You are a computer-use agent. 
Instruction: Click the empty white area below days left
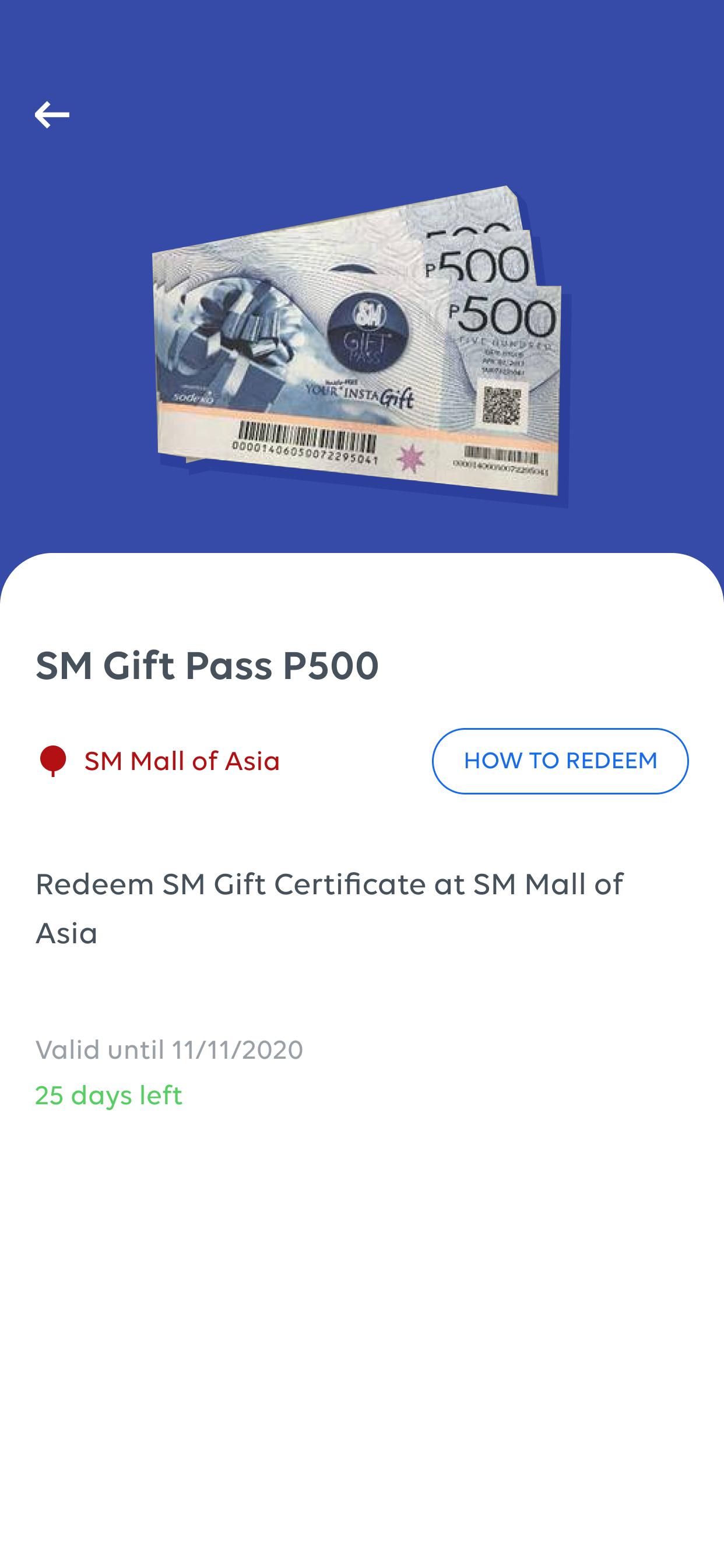pyautogui.click(x=362, y=1339)
